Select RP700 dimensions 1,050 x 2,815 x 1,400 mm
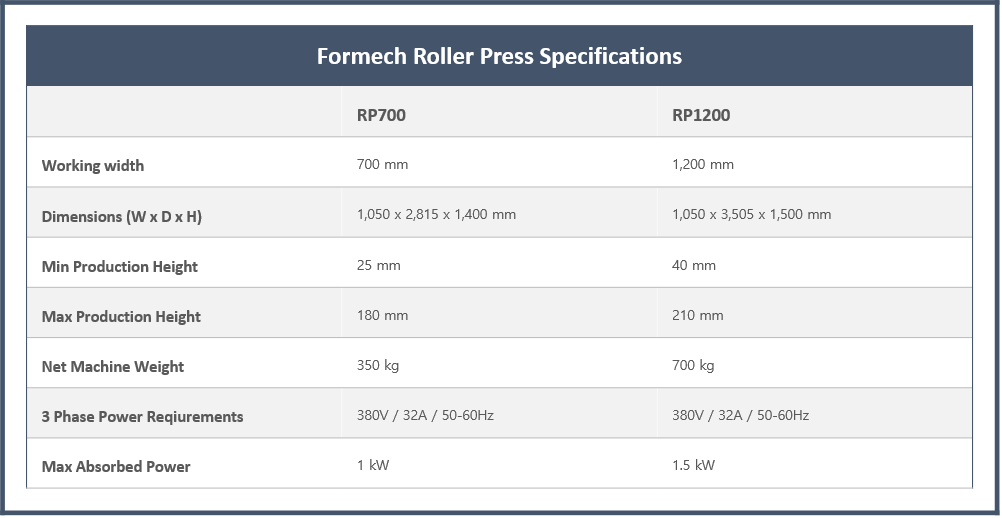 [x=436, y=214]
